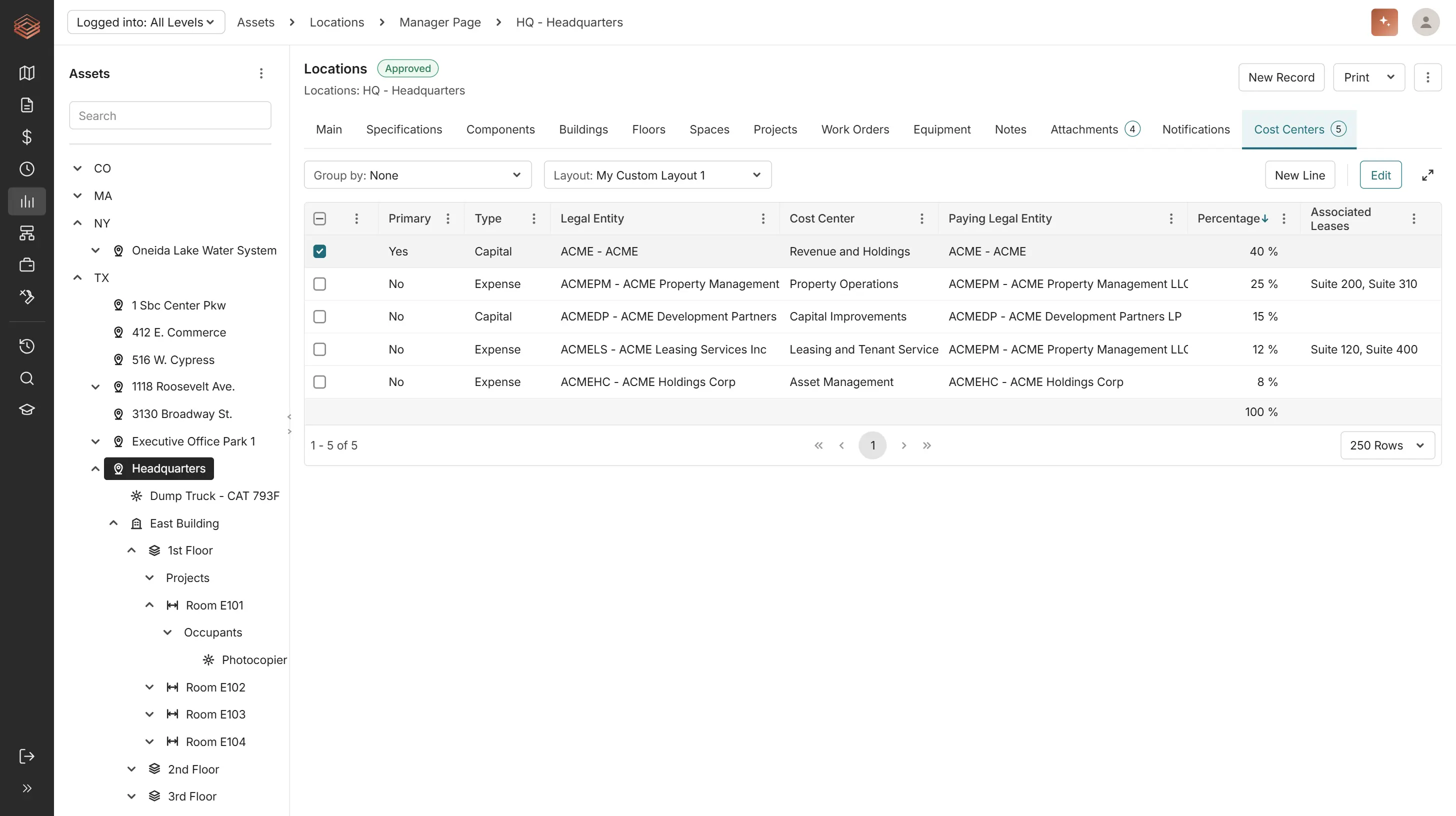Viewport: 1456px width, 816px height.
Task: Switch to the Specifications tab
Action: pos(403,129)
